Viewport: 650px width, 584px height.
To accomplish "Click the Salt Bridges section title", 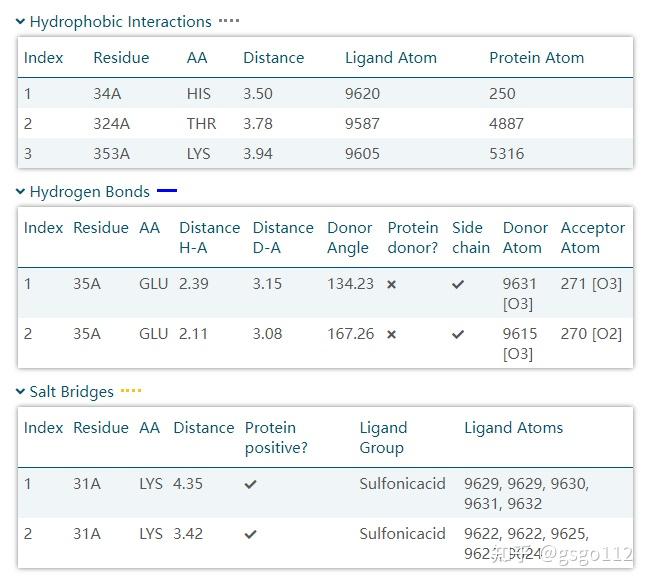I will point(71,391).
